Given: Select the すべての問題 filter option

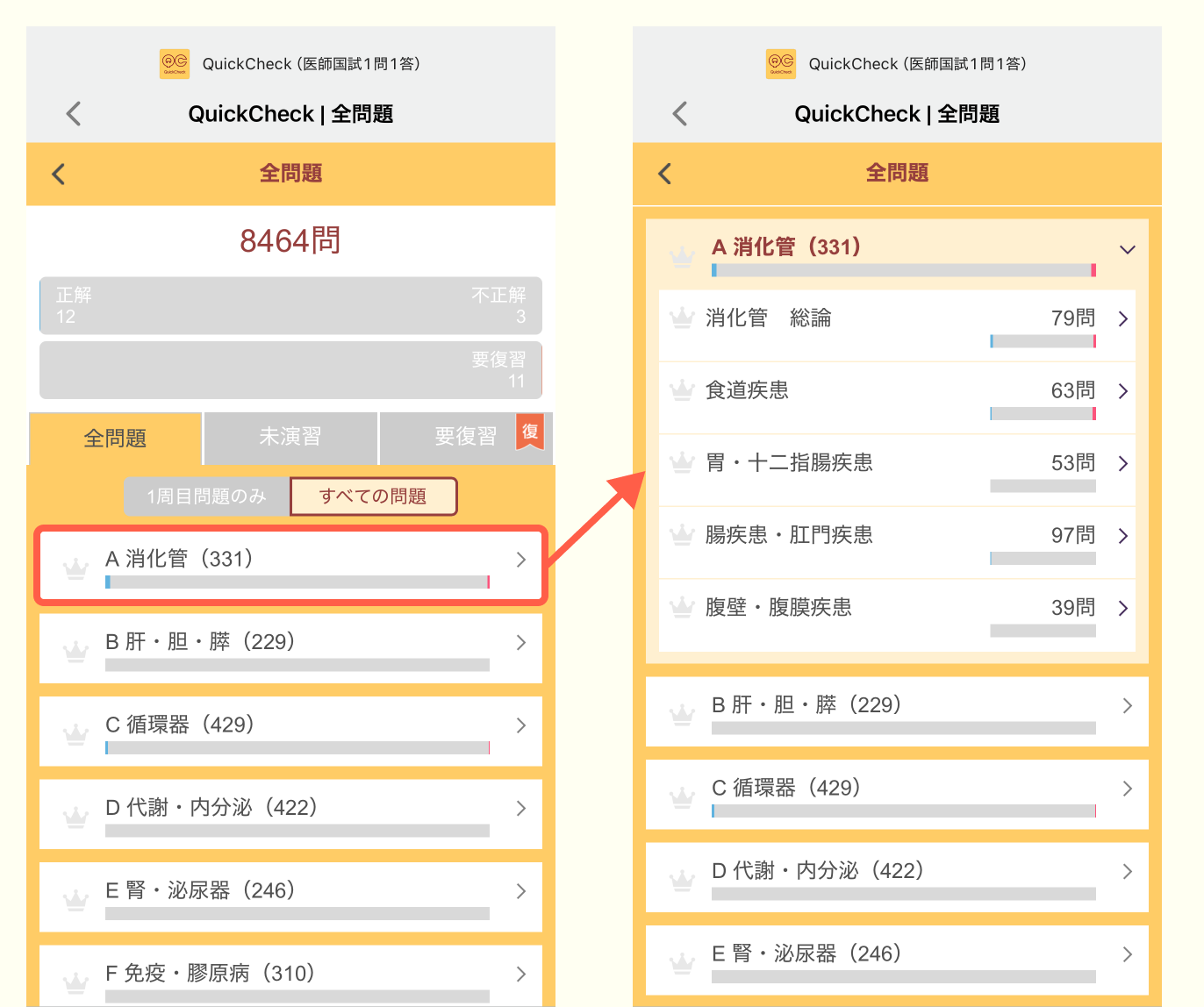Looking at the screenshot, I should click(x=373, y=496).
